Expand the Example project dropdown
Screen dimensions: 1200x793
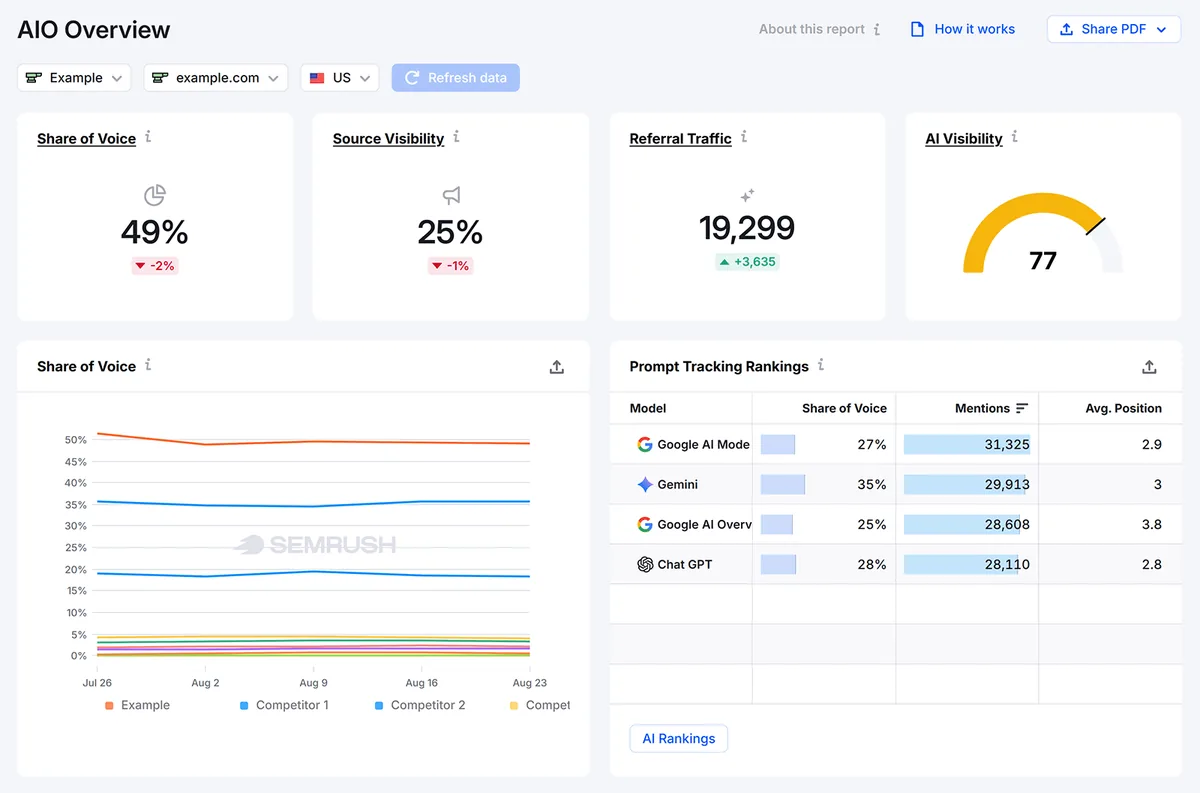(74, 78)
